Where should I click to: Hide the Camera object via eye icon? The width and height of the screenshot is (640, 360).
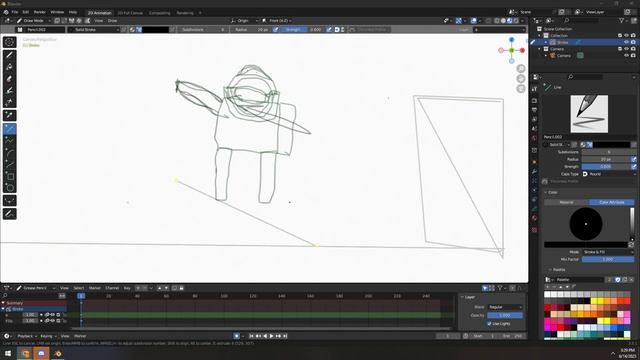point(627,56)
